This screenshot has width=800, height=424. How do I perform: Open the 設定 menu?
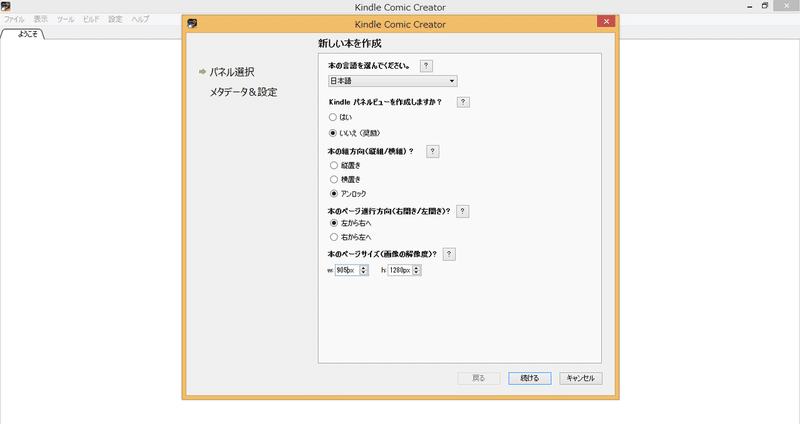[115, 19]
